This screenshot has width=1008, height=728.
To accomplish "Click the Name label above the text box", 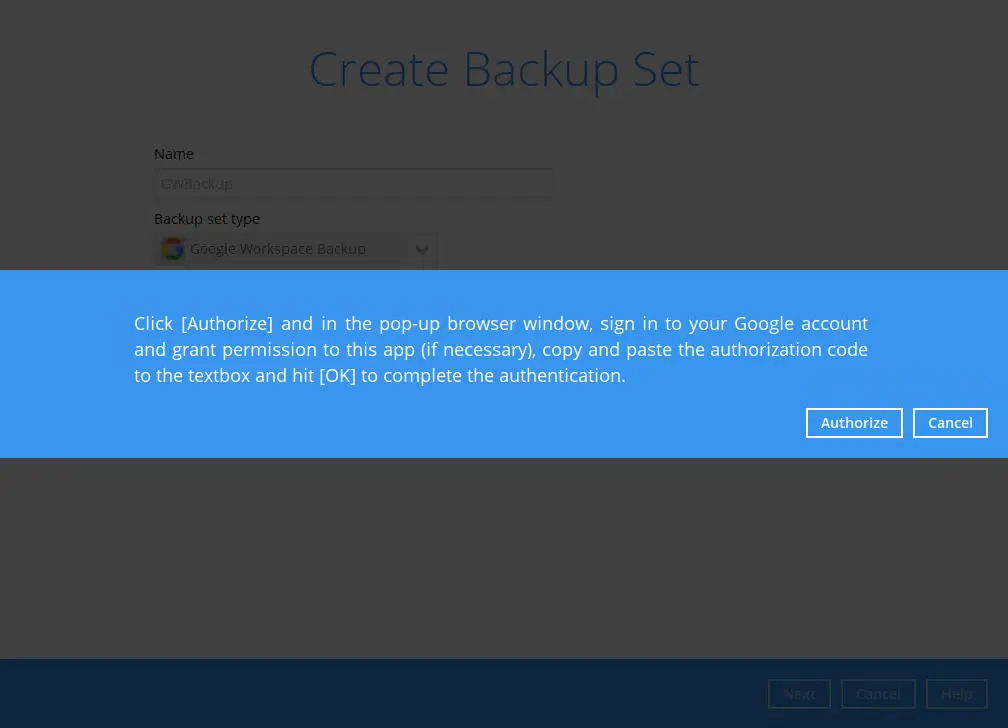I will [x=173, y=153].
